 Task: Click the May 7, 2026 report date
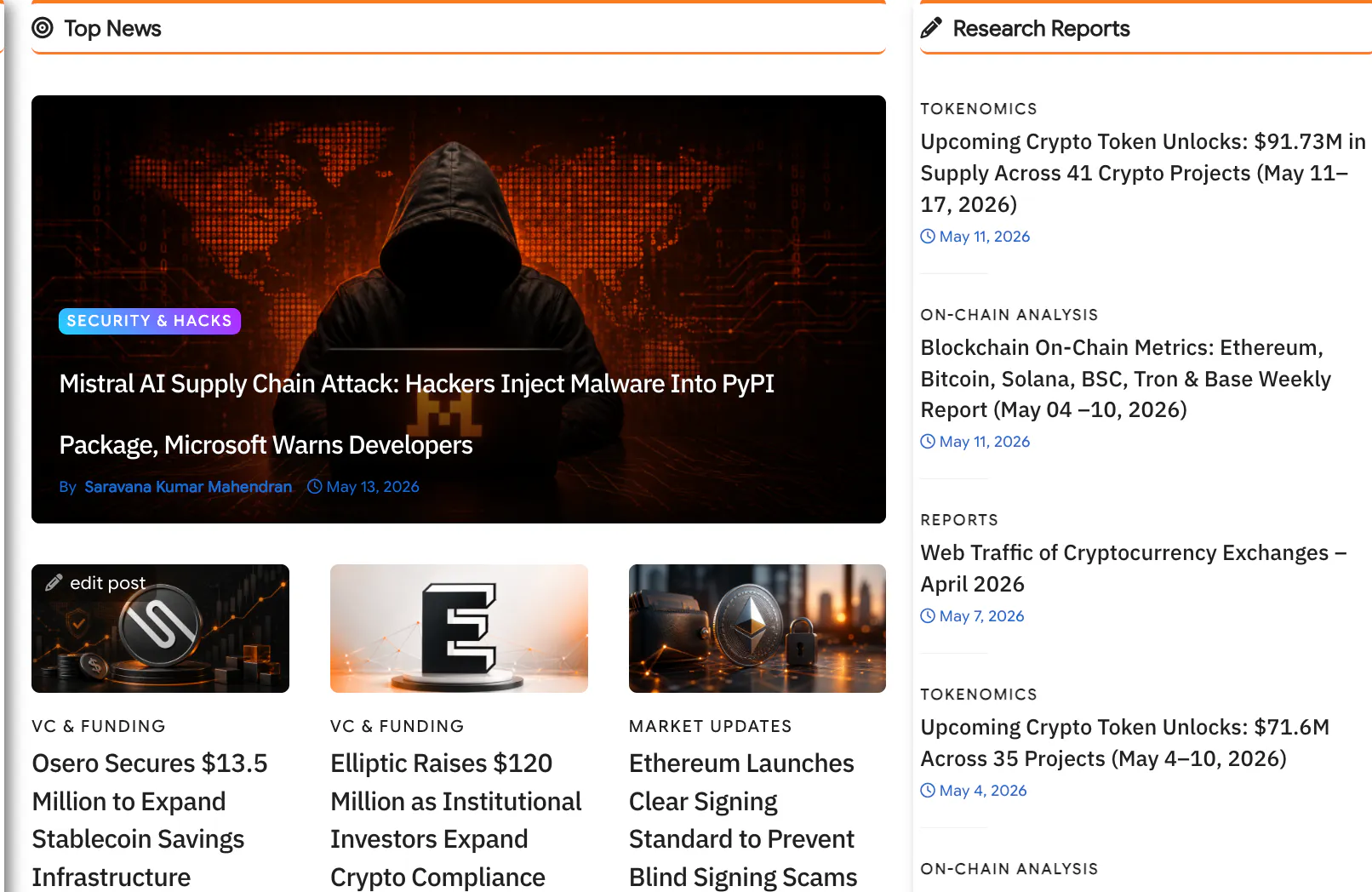tap(981, 616)
